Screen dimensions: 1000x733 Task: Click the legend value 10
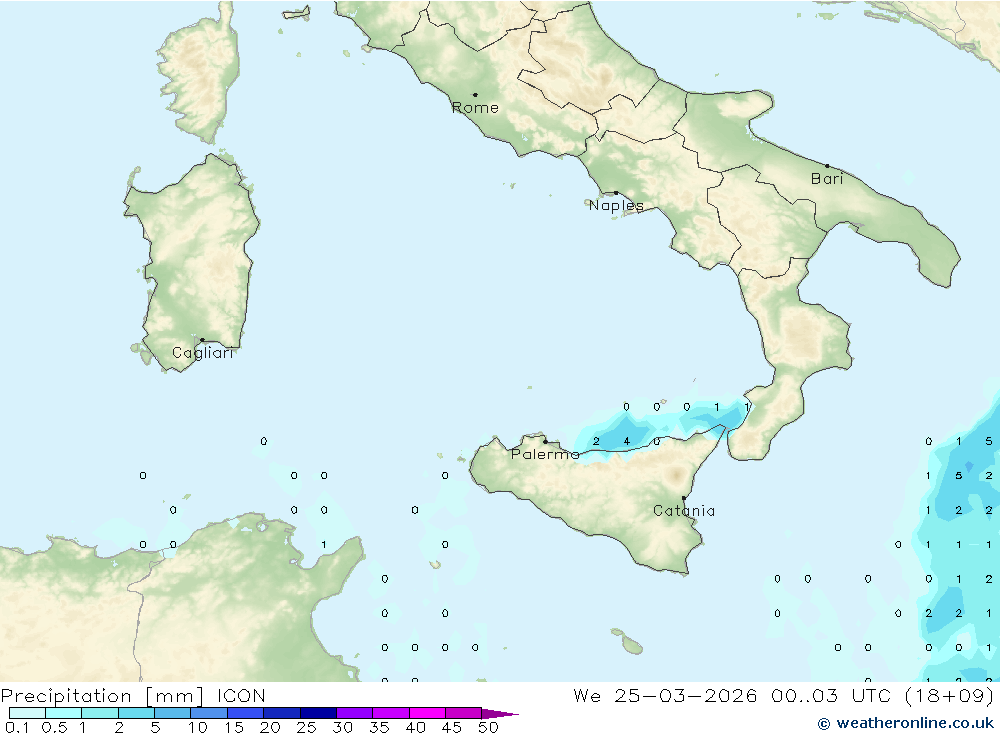[x=198, y=727]
